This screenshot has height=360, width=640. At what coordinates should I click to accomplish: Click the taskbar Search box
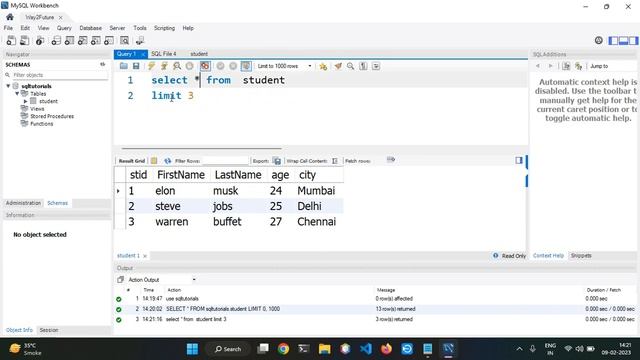pos(228,349)
